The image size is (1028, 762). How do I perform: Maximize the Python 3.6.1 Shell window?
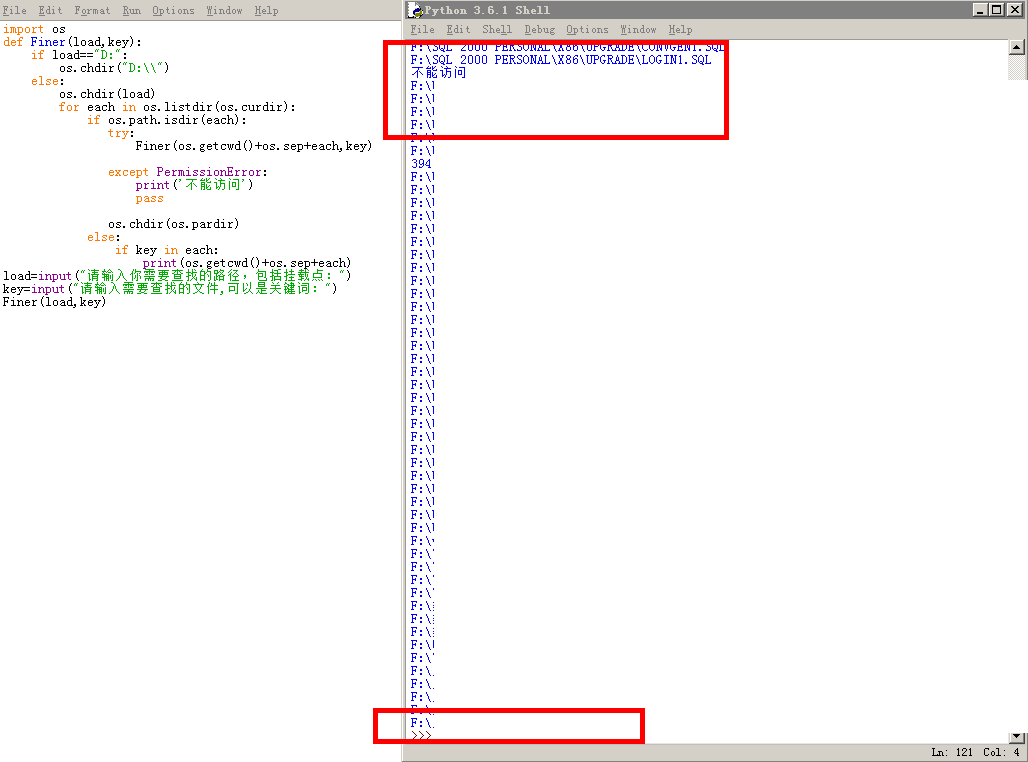pos(997,10)
